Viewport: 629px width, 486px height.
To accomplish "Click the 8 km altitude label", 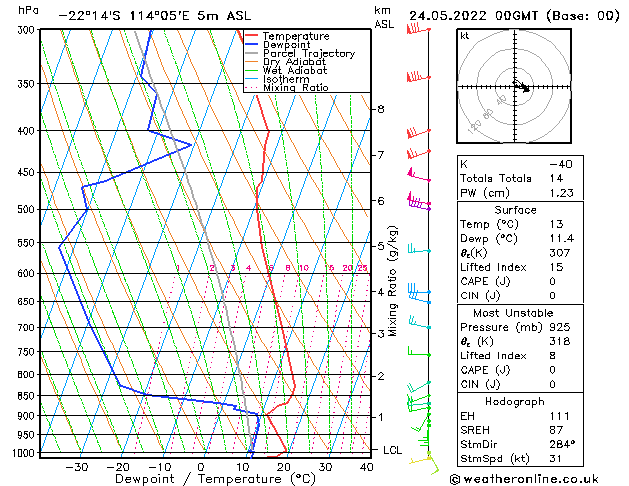I will [381, 109].
